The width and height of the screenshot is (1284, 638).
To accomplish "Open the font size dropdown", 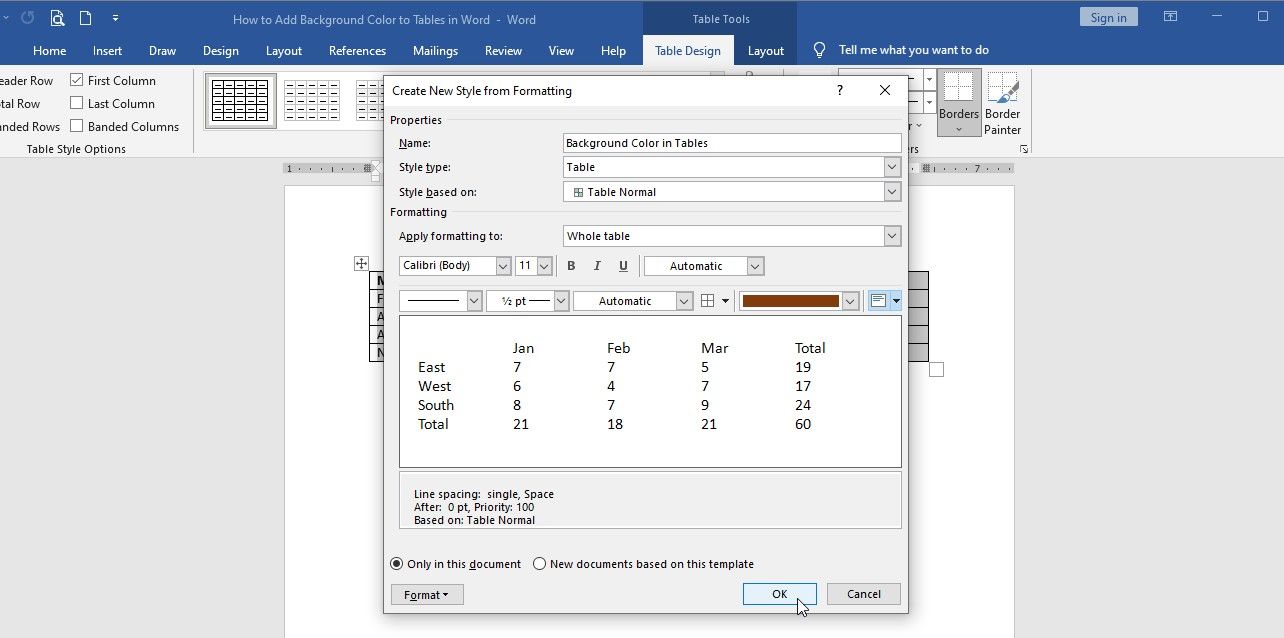I will point(544,266).
